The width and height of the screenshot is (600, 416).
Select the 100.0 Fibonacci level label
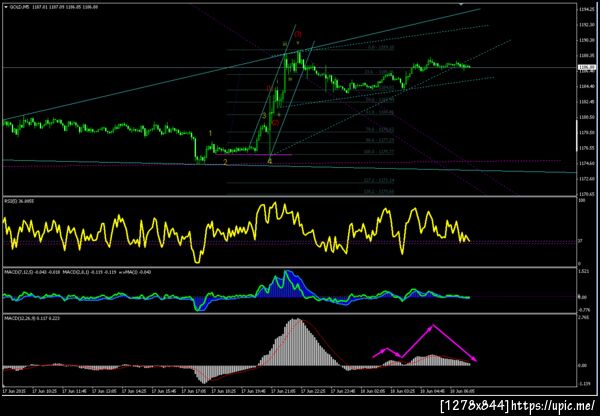coord(379,152)
